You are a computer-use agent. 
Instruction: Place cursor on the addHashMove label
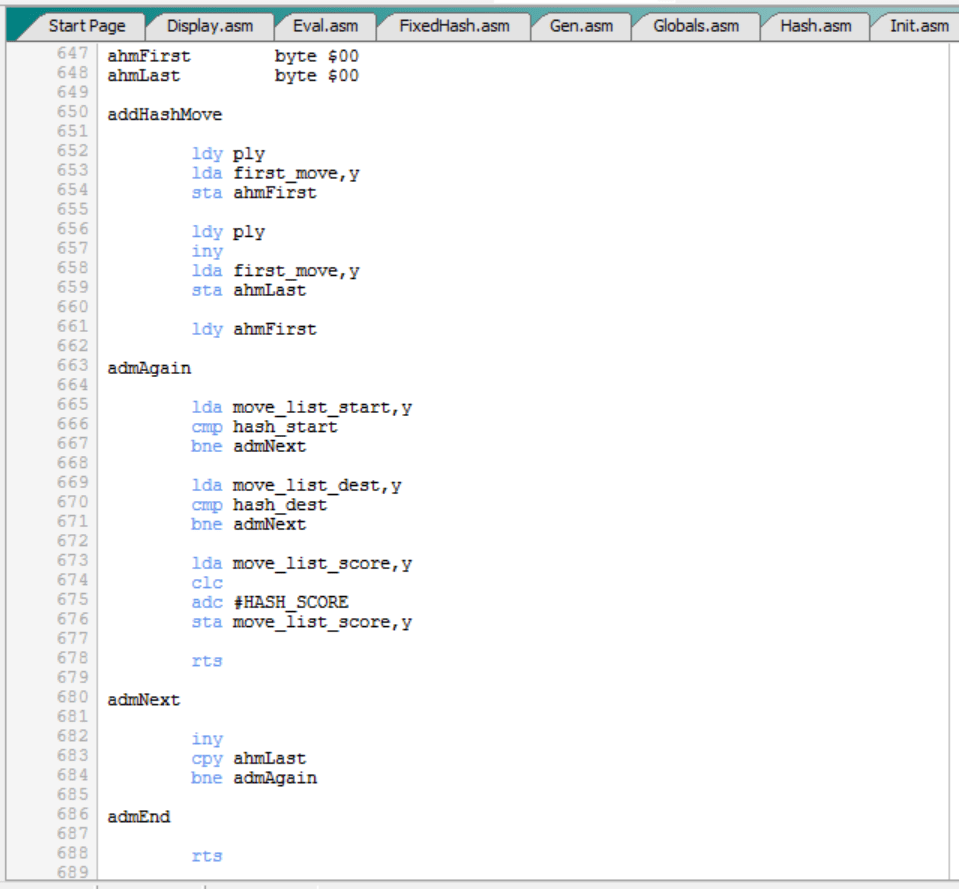click(164, 114)
